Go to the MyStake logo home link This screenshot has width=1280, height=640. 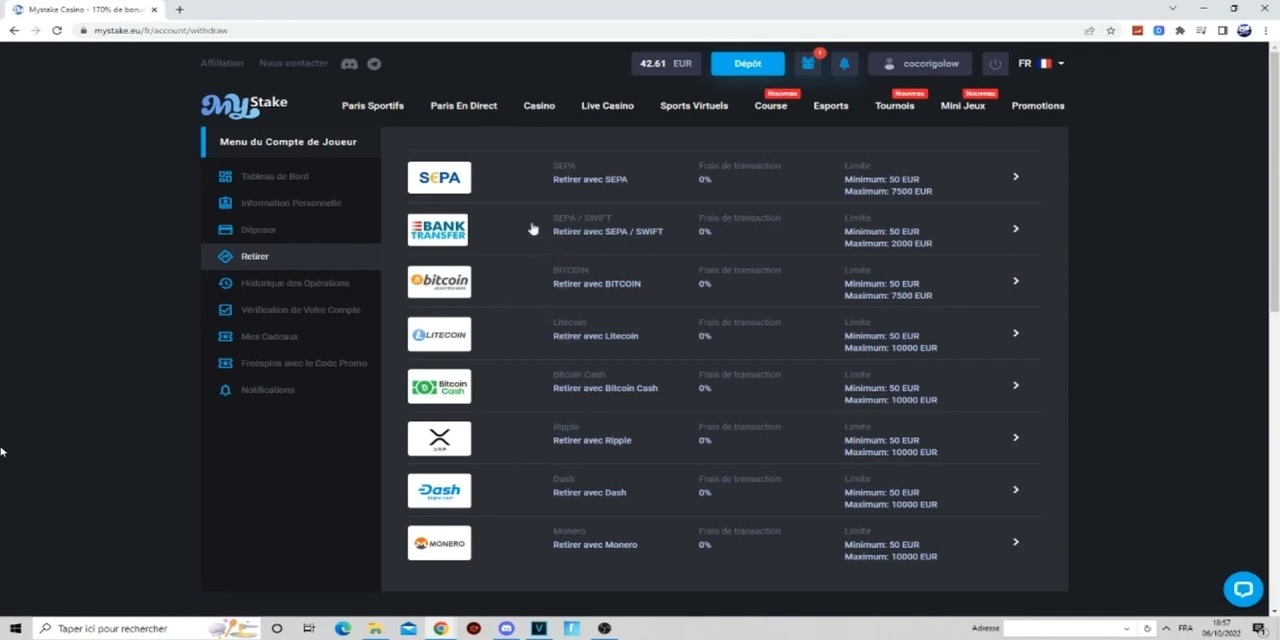click(244, 104)
